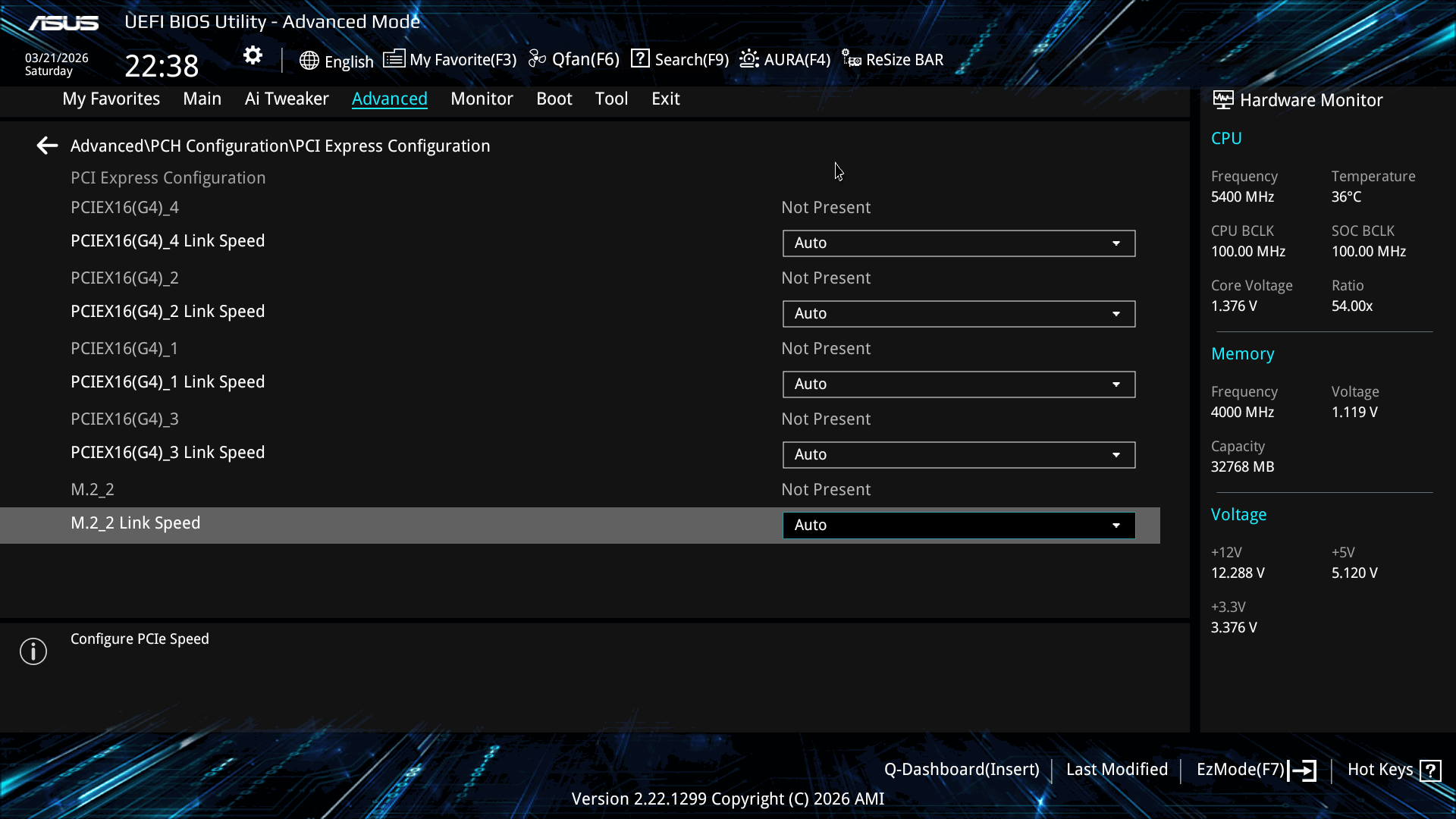Open M.2_2 Link Speed dropdown
This screenshot has height=819, width=1456.
click(x=959, y=526)
